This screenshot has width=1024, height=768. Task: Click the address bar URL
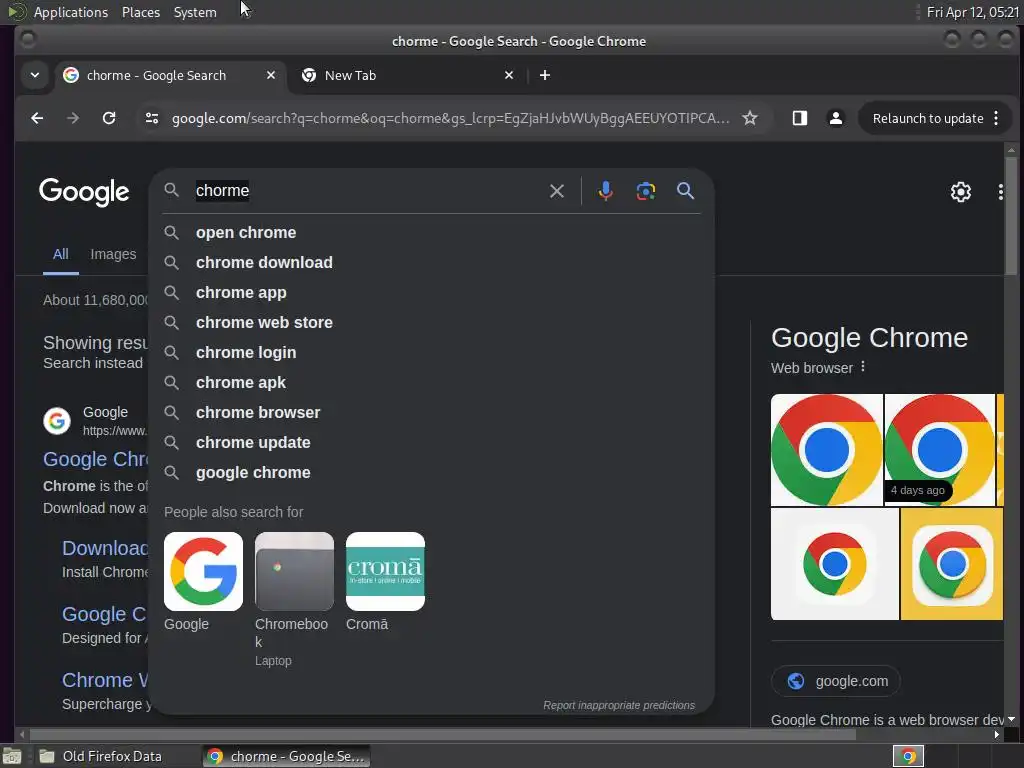click(451, 118)
